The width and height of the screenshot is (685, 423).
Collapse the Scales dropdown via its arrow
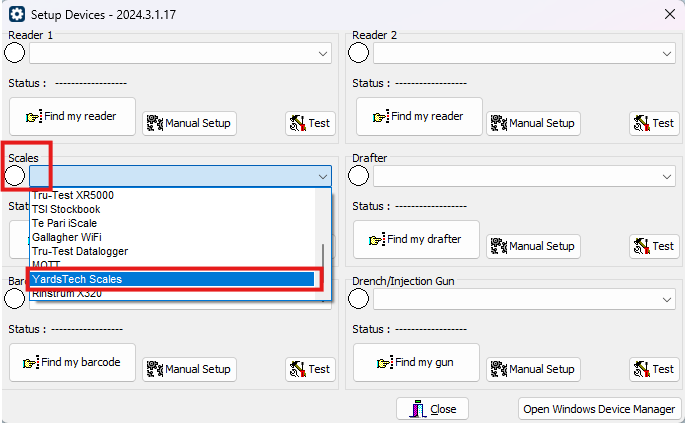click(x=322, y=176)
